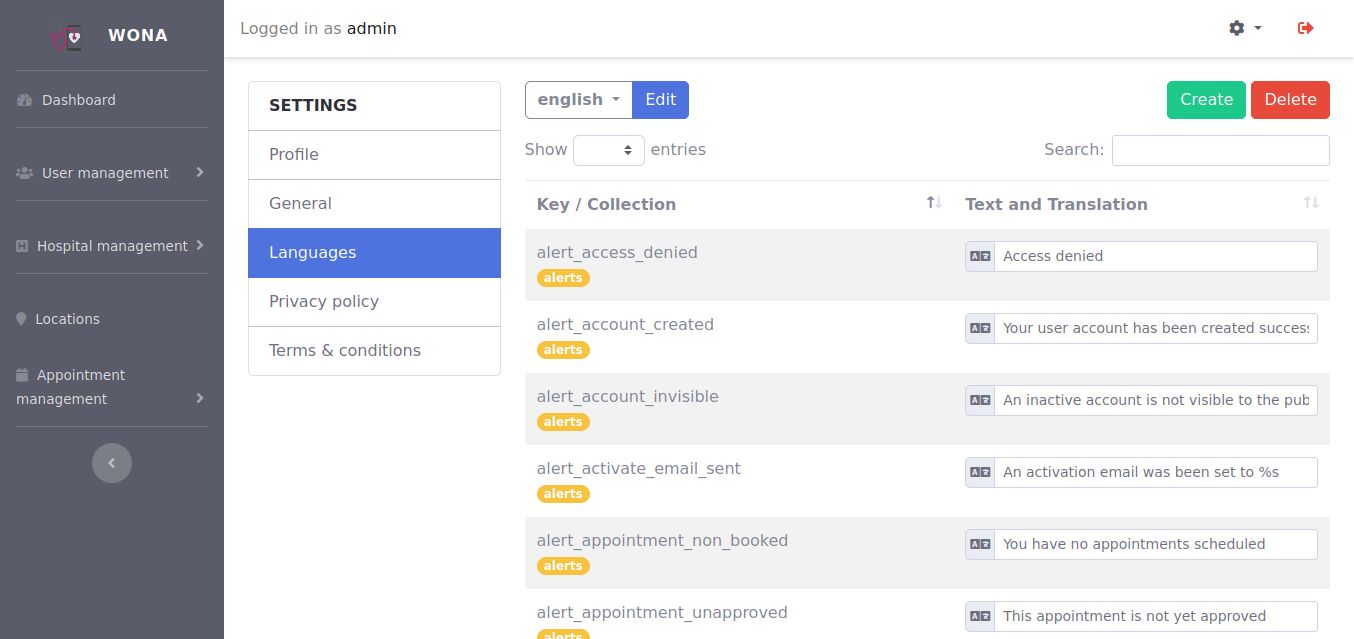Click the green Create button

pos(1206,100)
